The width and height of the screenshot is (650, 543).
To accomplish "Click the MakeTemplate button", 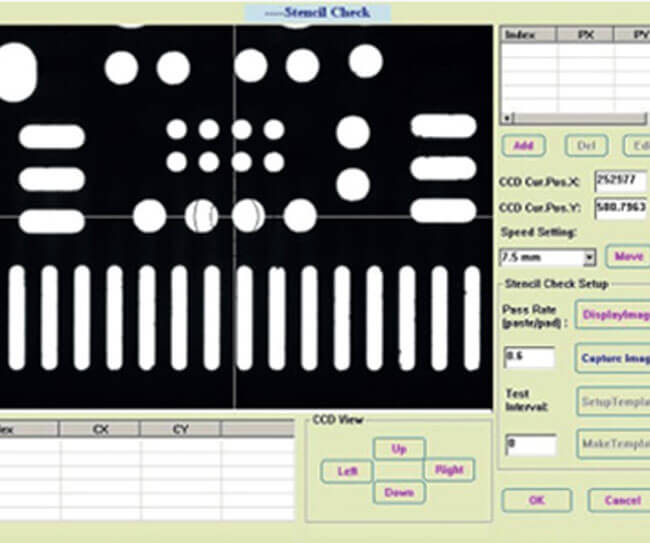I will [613, 443].
